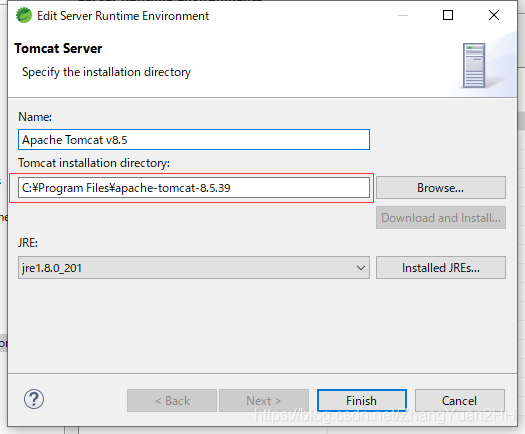The image size is (525, 434).
Task: Open the Installed JREs settings
Action: pos(441,268)
